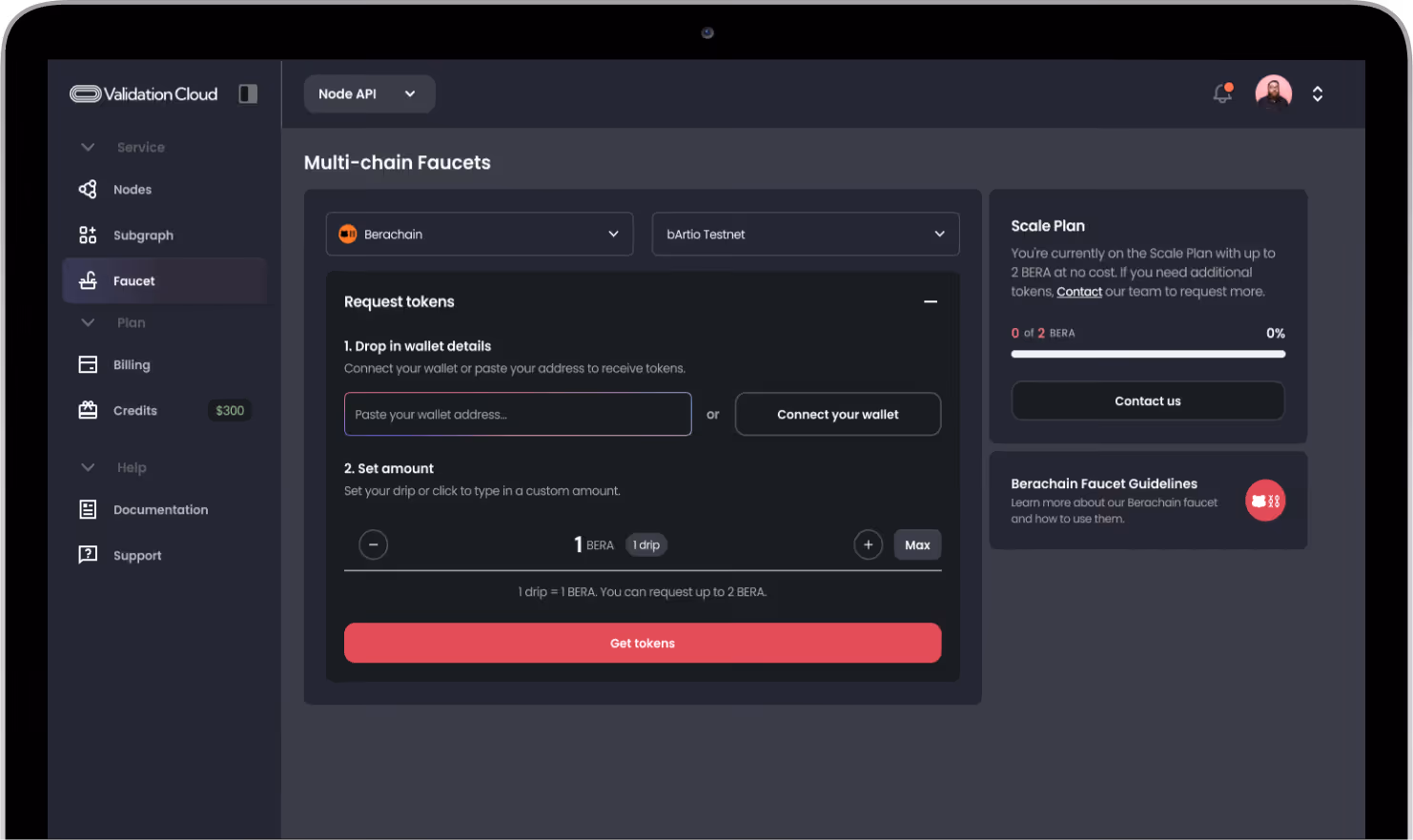Open the Nodes section icon

point(88,189)
